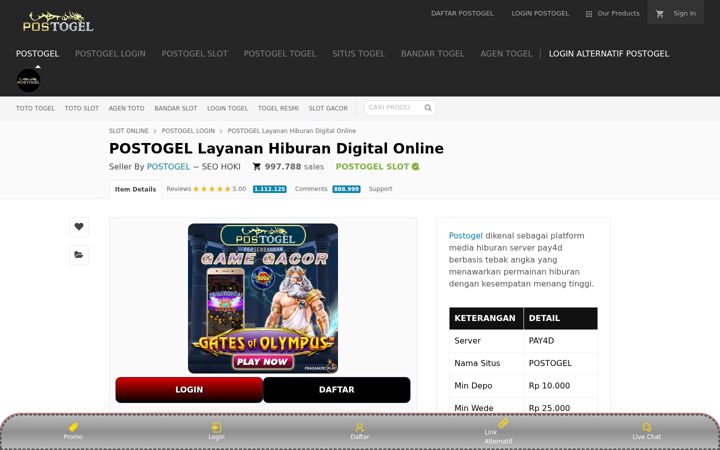The image size is (720, 450).
Task: Click the KETERANGAN table header
Action: (x=486, y=318)
